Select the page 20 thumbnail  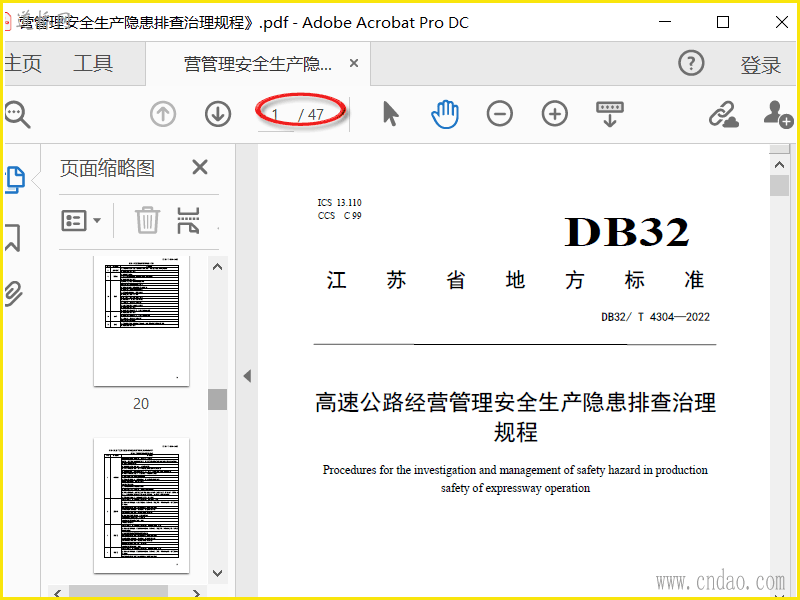point(141,320)
